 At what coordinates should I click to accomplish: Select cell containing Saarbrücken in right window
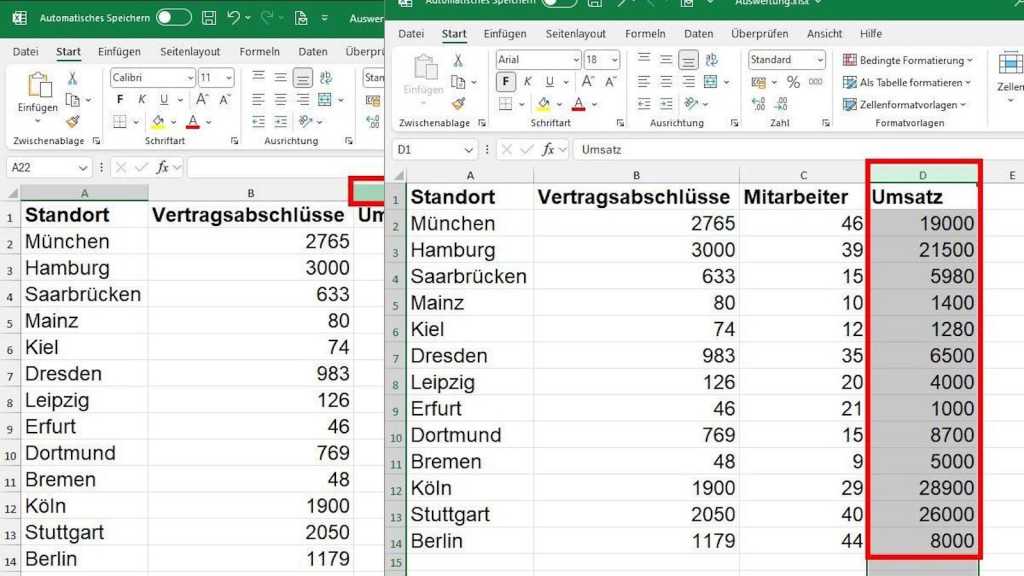click(468, 276)
